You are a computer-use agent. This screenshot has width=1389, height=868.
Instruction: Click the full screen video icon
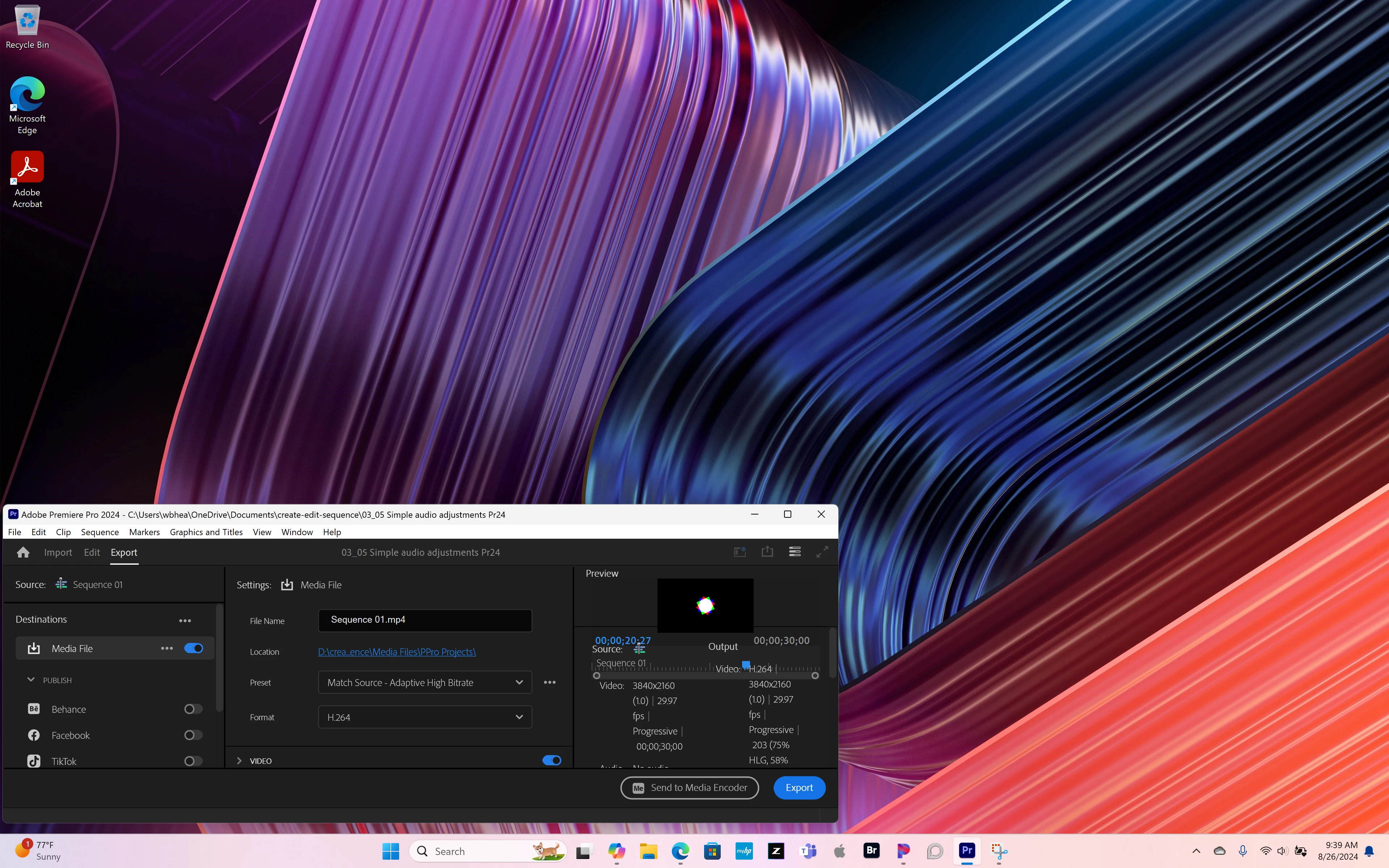822,552
